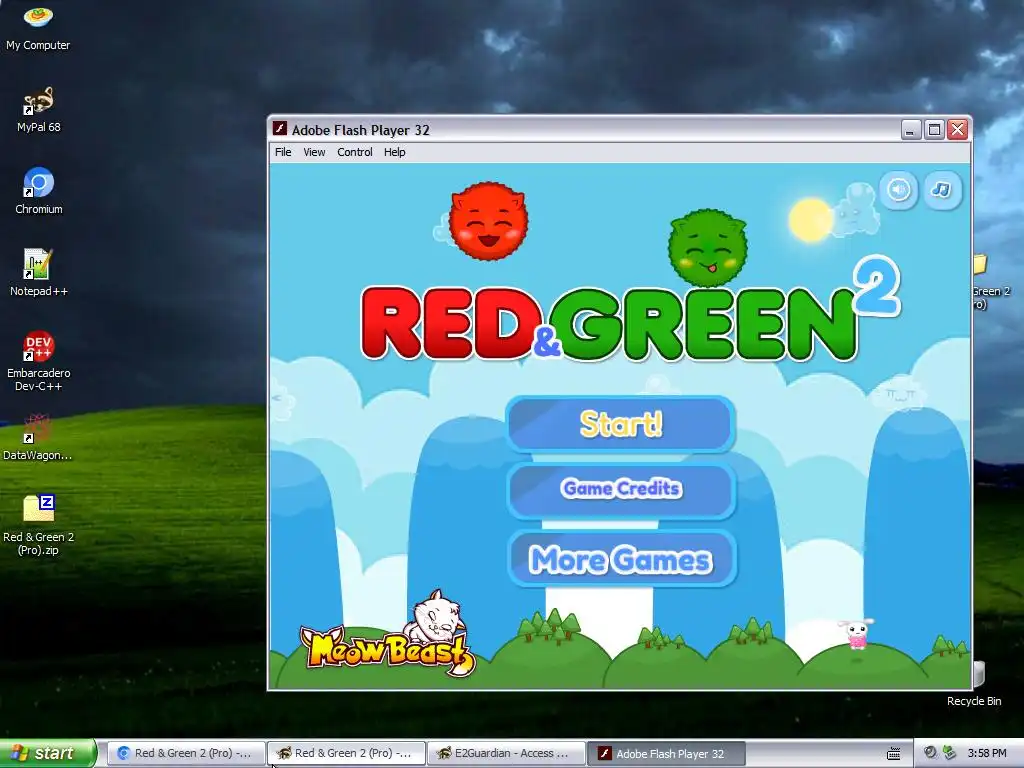Toggle the game music note button
This screenshot has height=768, width=1024.
(941, 190)
